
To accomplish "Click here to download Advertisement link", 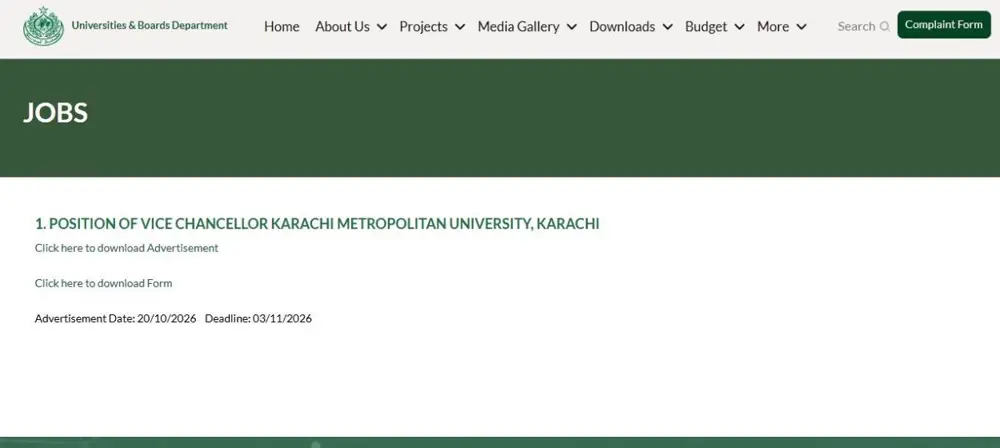I will click(x=126, y=248).
